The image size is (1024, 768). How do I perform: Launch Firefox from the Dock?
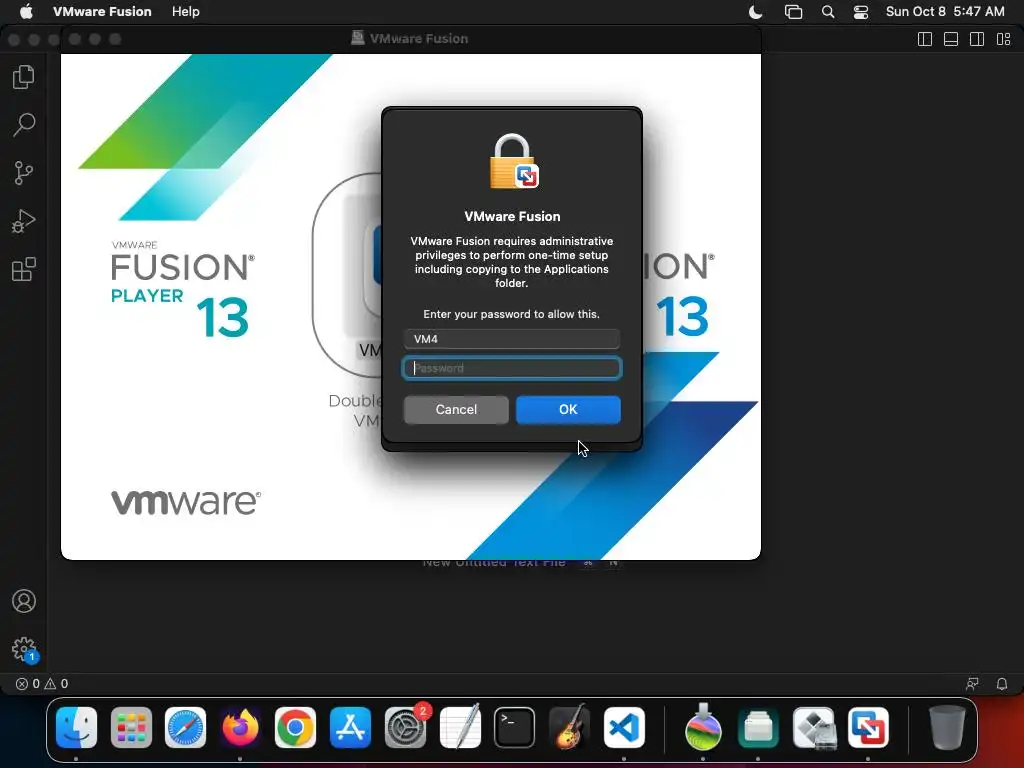coord(240,727)
